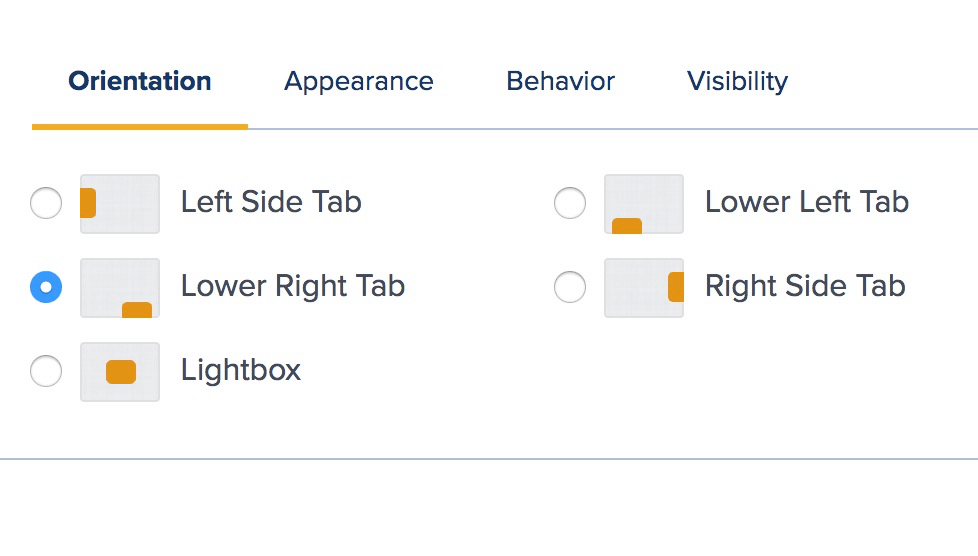Click the Left Side Tab preview icon
Viewport: 978px width, 556px height.
(120, 203)
